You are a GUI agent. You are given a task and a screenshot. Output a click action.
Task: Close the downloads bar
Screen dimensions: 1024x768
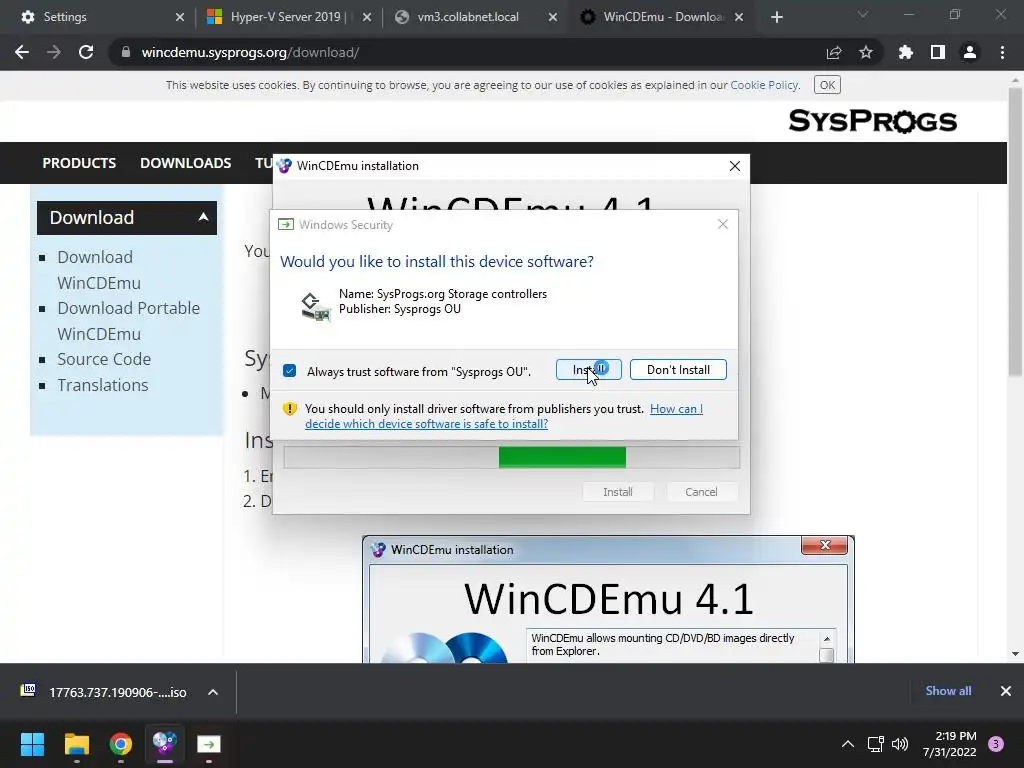tap(1006, 690)
